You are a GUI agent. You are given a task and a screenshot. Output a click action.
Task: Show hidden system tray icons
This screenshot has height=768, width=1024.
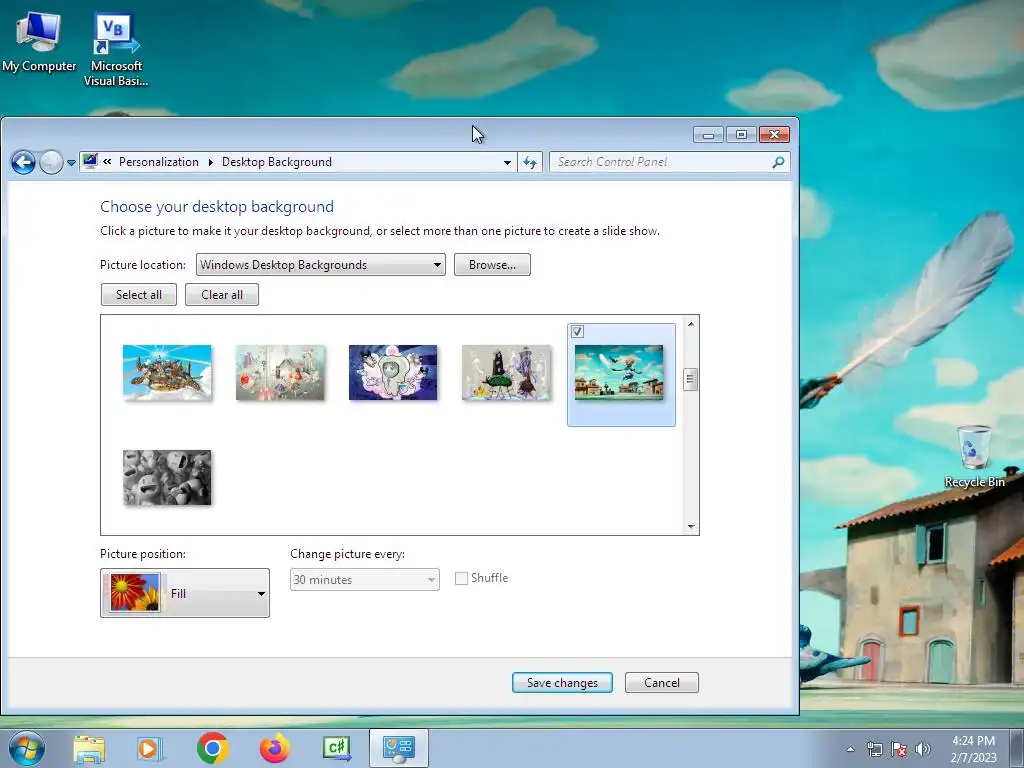pyautogui.click(x=850, y=749)
